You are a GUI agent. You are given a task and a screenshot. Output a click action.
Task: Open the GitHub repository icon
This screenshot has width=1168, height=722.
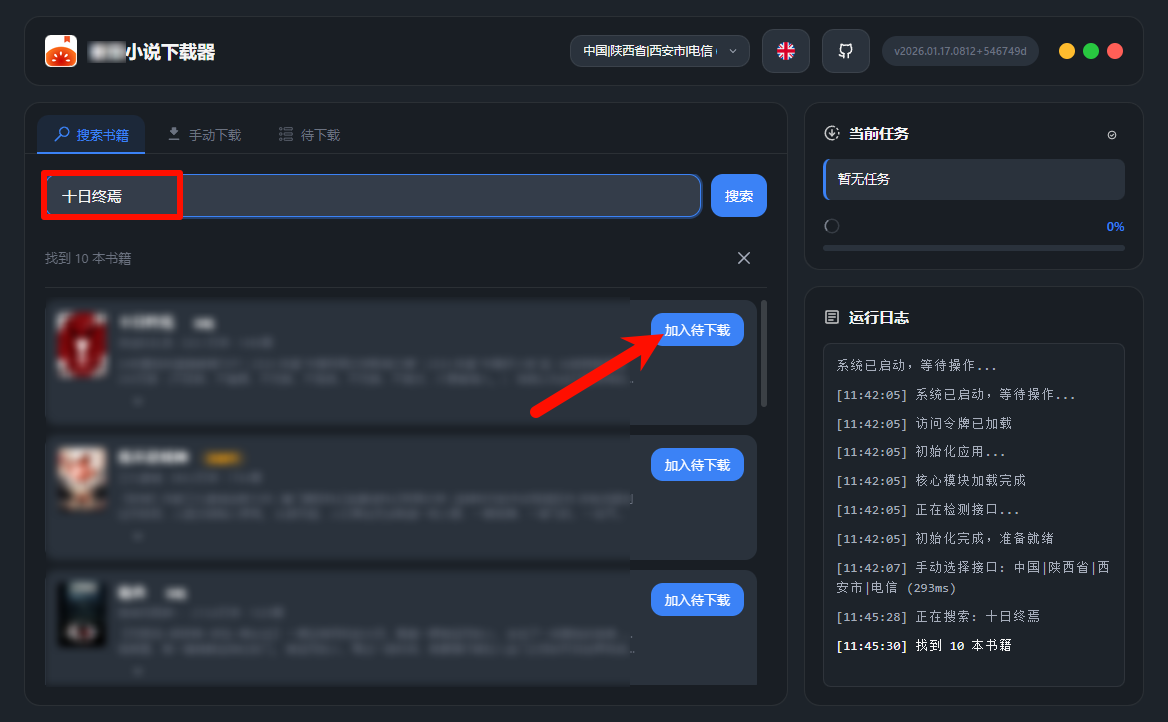846,51
